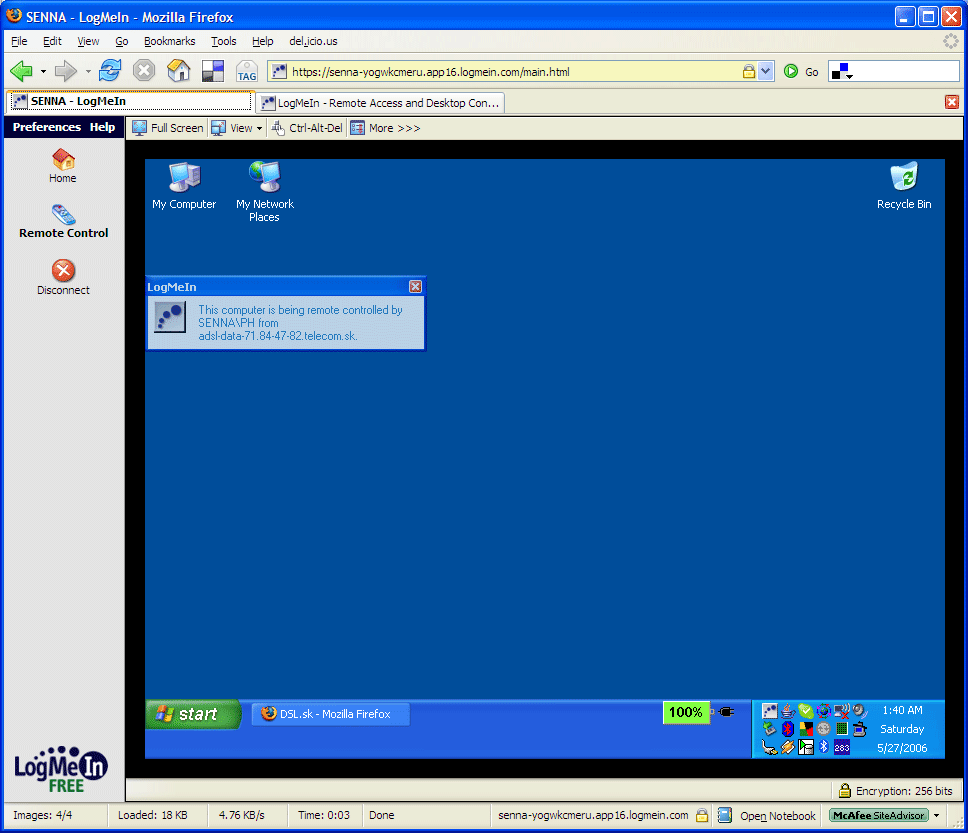Screen dimensions: 968x833
Task: Close the current browser tab
Action: pyautogui.click(x=952, y=102)
